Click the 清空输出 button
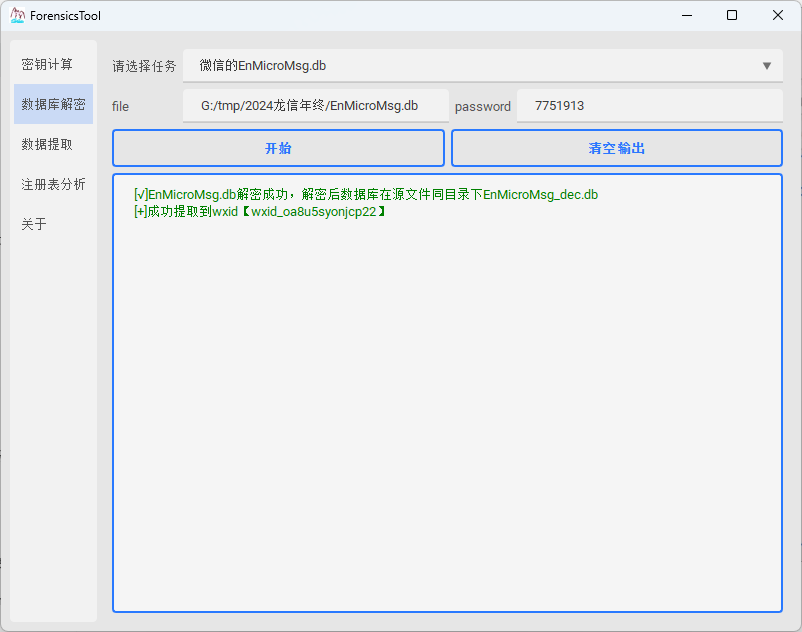The image size is (802, 632). [616, 148]
